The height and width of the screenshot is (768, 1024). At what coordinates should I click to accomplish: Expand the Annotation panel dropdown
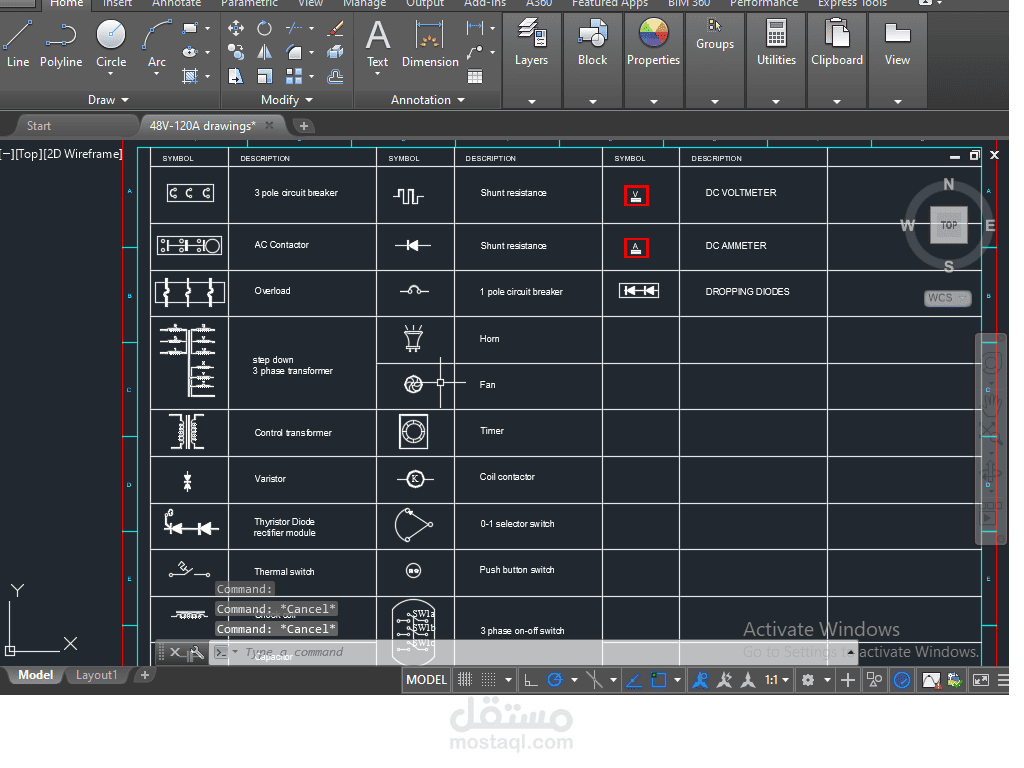[x=428, y=100]
